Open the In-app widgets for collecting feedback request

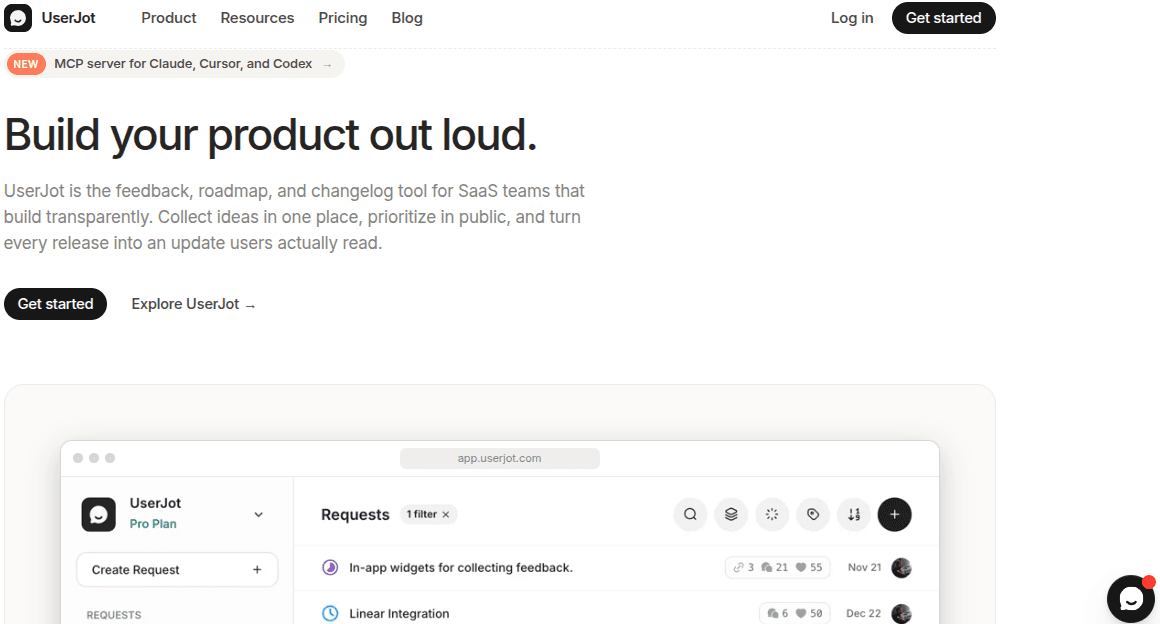pyautogui.click(x=460, y=568)
